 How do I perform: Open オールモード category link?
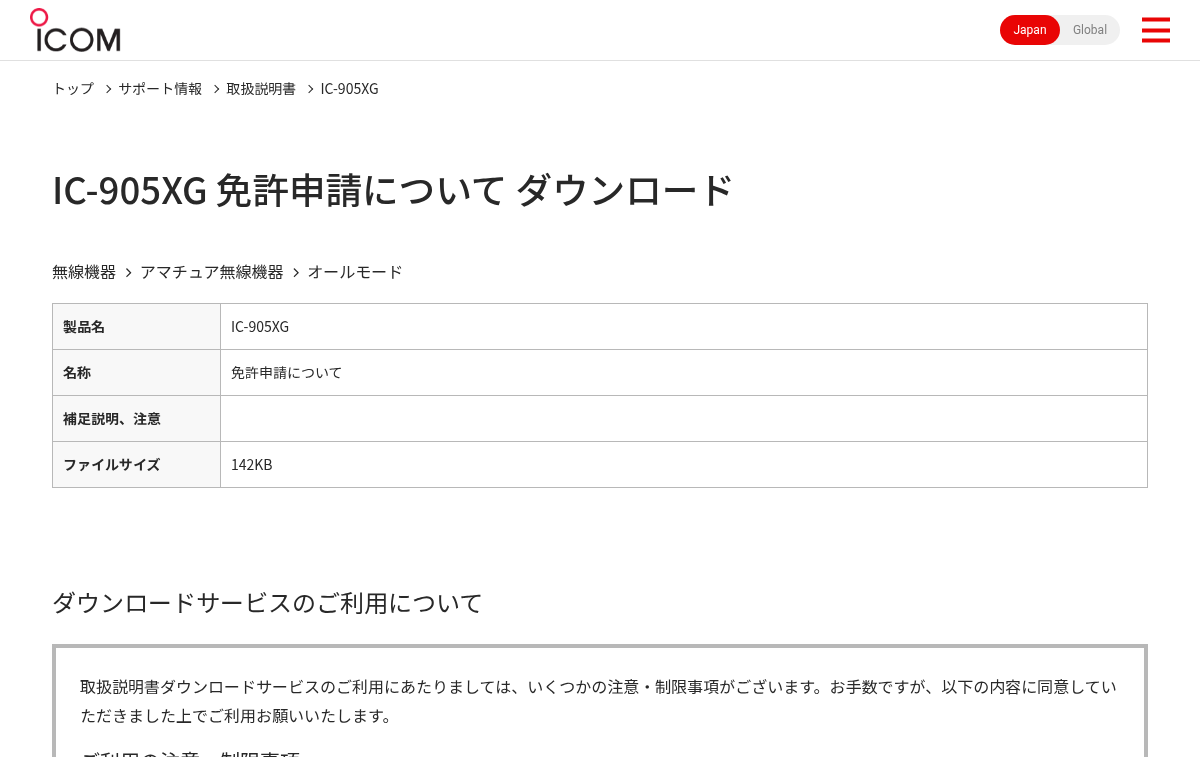(355, 272)
